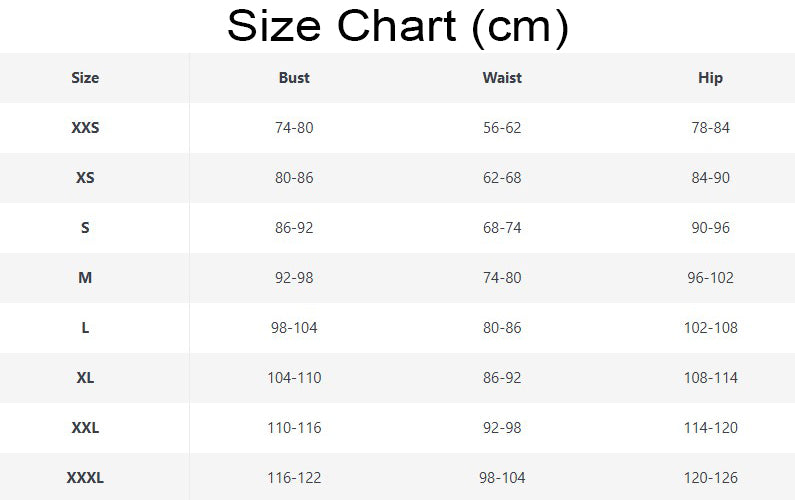Click the XS hip value 84-90
The width and height of the screenshot is (795, 500).
coord(710,178)
